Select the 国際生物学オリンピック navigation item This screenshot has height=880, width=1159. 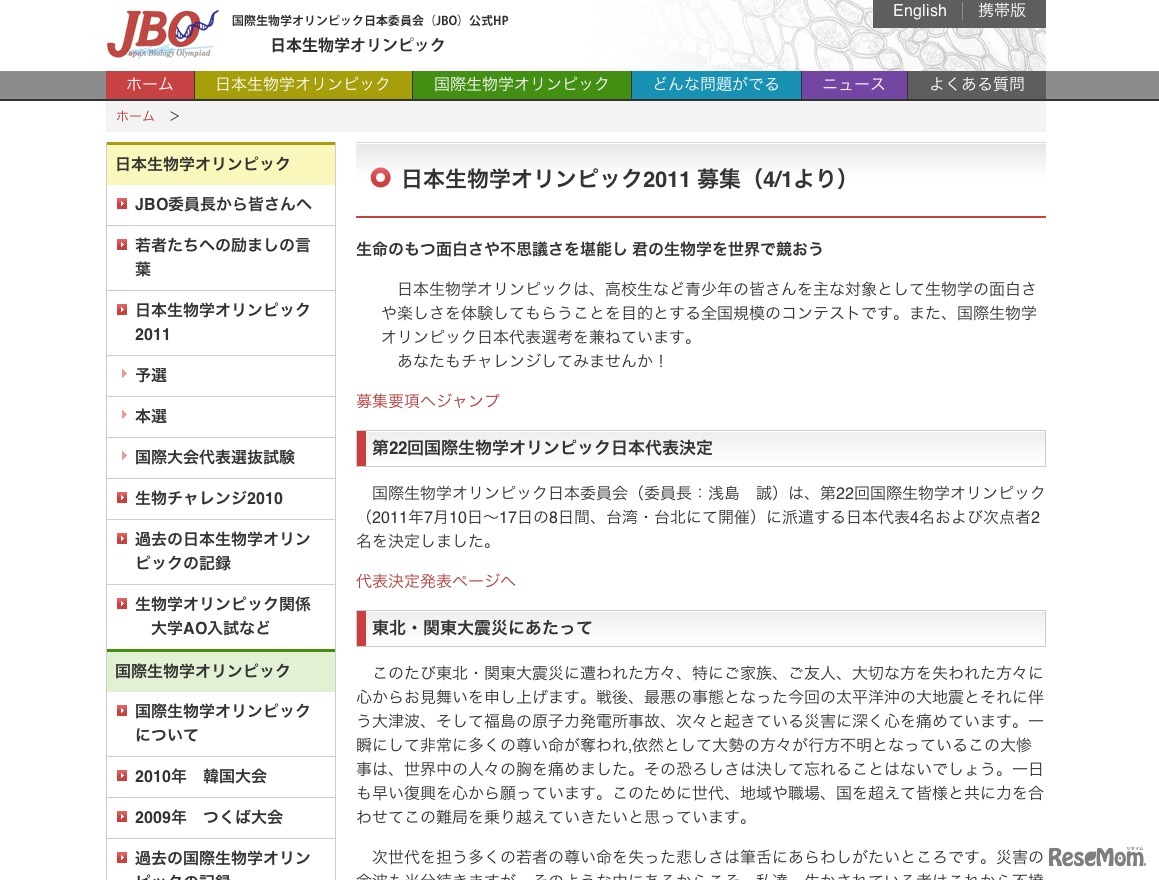pyautogui.click(x=521, y=85)
